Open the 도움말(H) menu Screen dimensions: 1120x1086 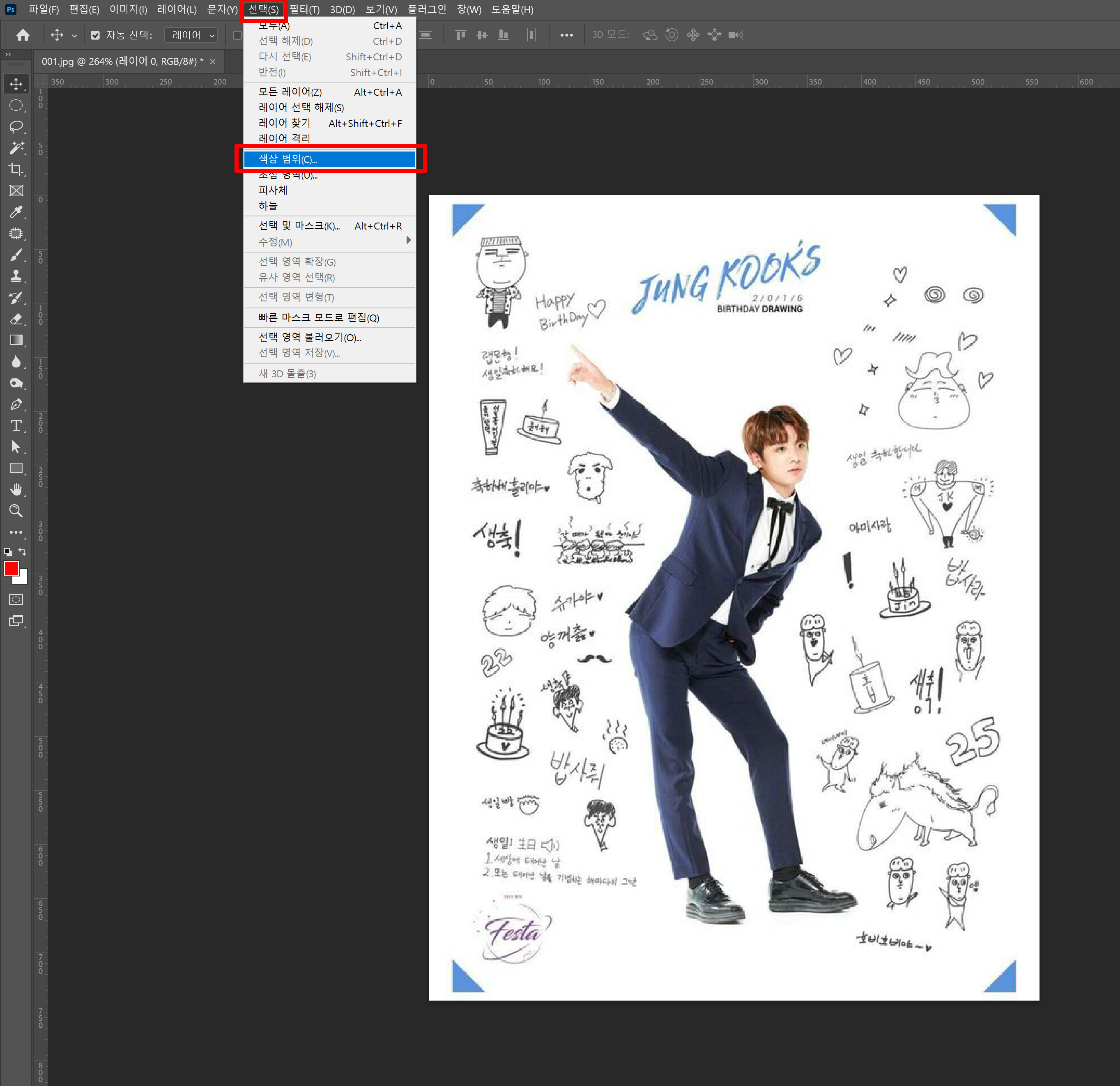click(x=512, y=9)
